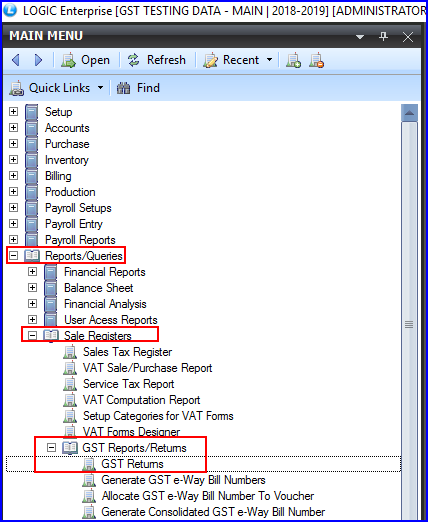Click the Find binoculars icon
This screenshot has height=522, width=428.
click(123, 88)
